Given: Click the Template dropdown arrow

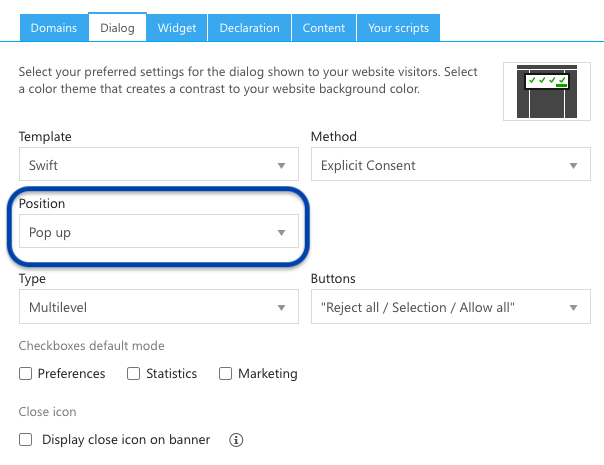Looking at the screenshot, I should pyautogui.click(x=282, y=166).
